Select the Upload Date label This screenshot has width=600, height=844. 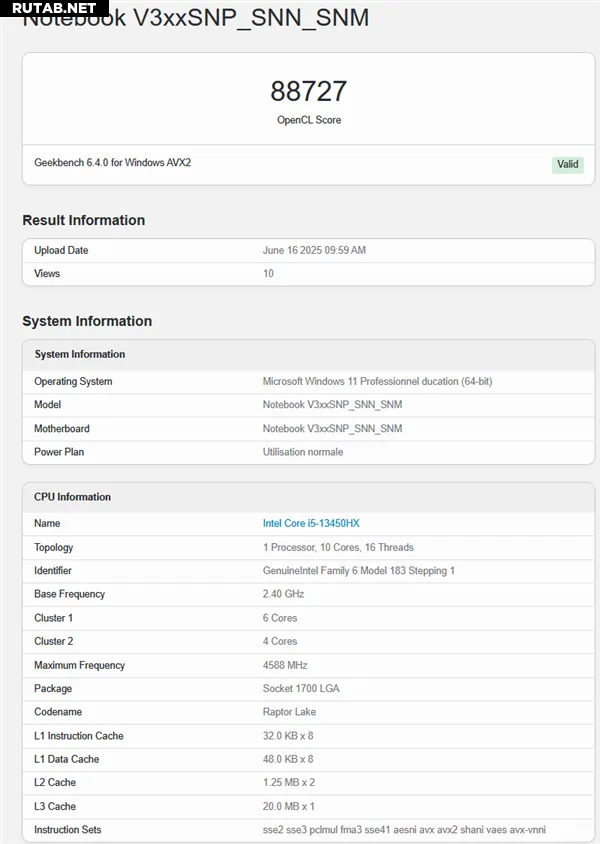coord(61,250)
